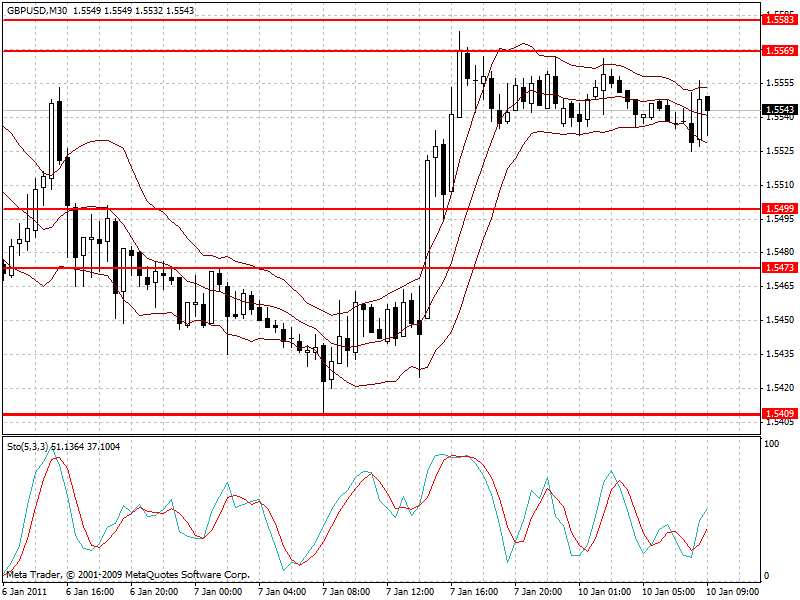Click the 1.5525 price axis value
Image resolution: width=800 pixels, height=600 pixels.
(x=780, y=151)
